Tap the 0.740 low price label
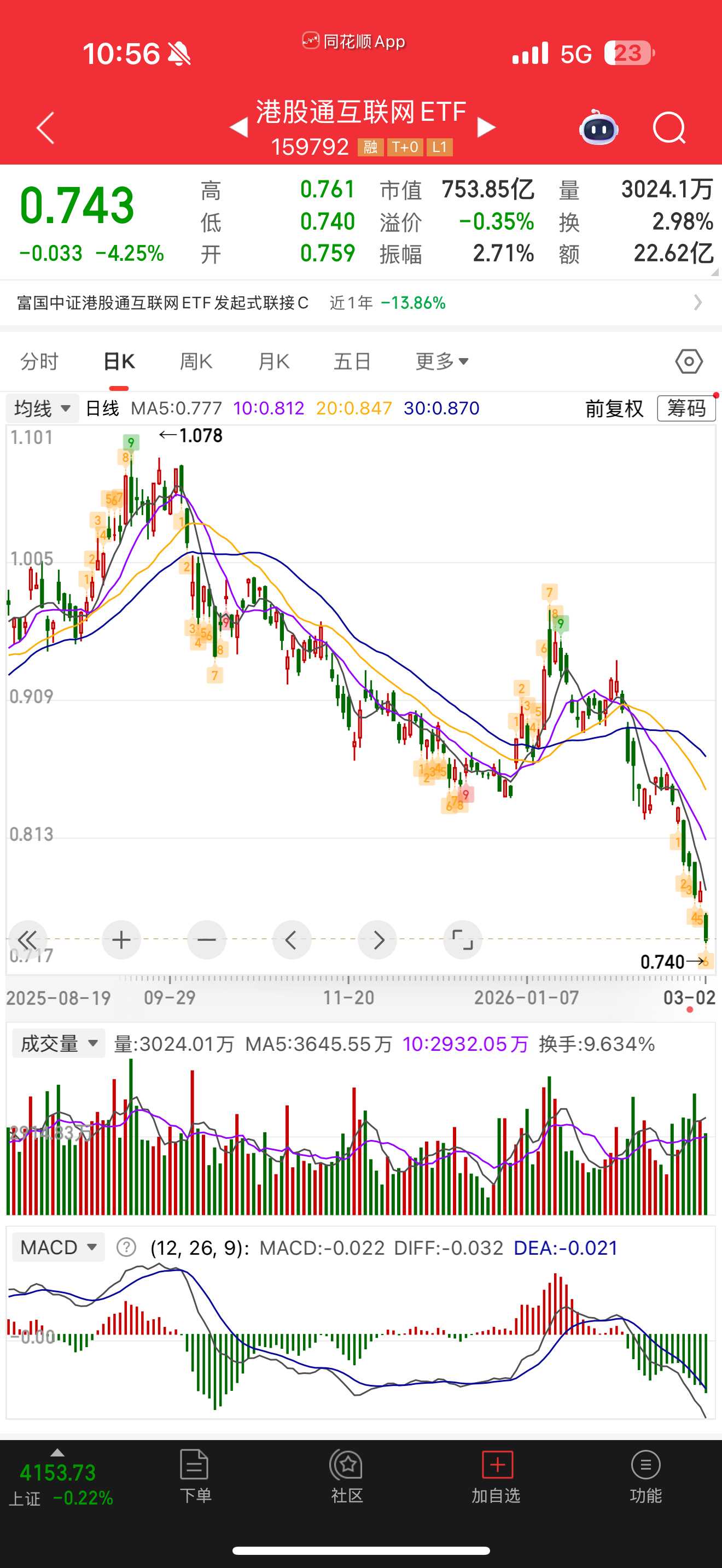Screen dimensions: 722x1568 (x=662, y=962)
